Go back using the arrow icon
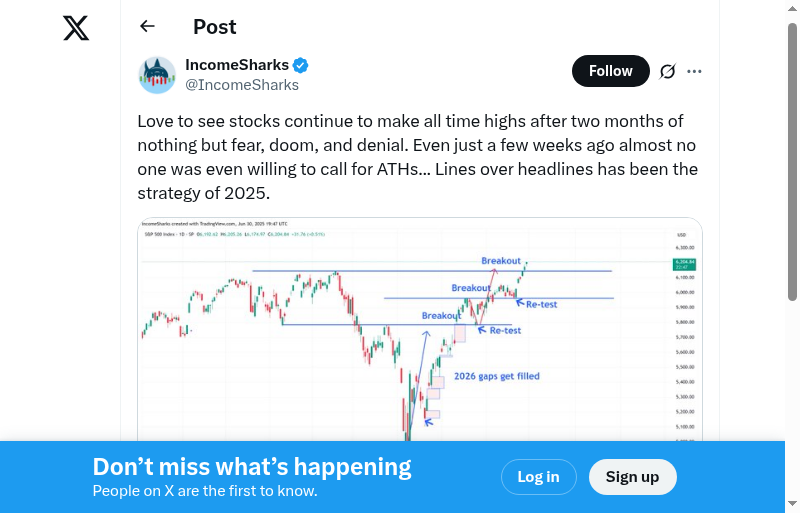 point(148,27)
